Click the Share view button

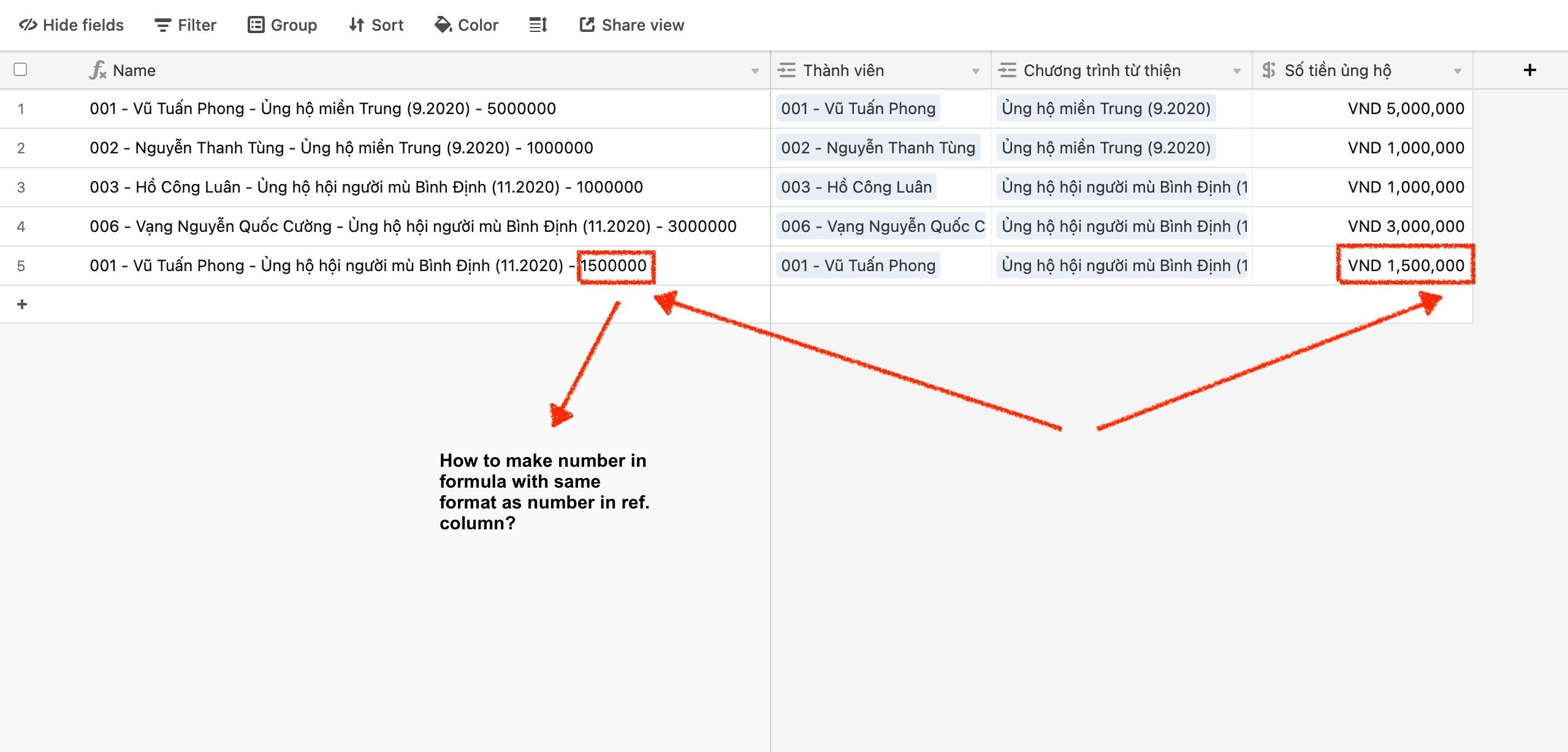click(631, 25)
